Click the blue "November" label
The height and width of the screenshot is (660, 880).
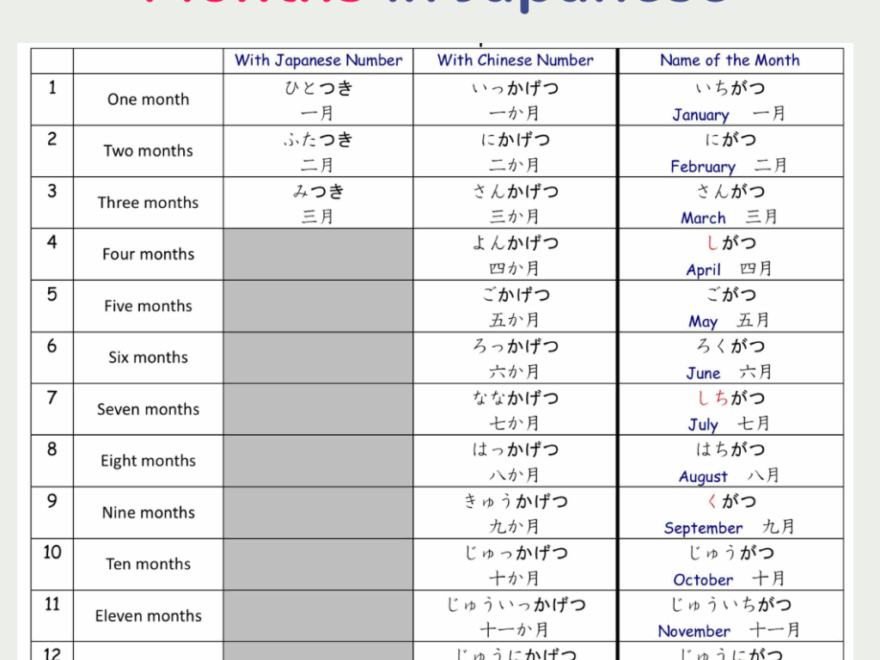click(694, 632)
